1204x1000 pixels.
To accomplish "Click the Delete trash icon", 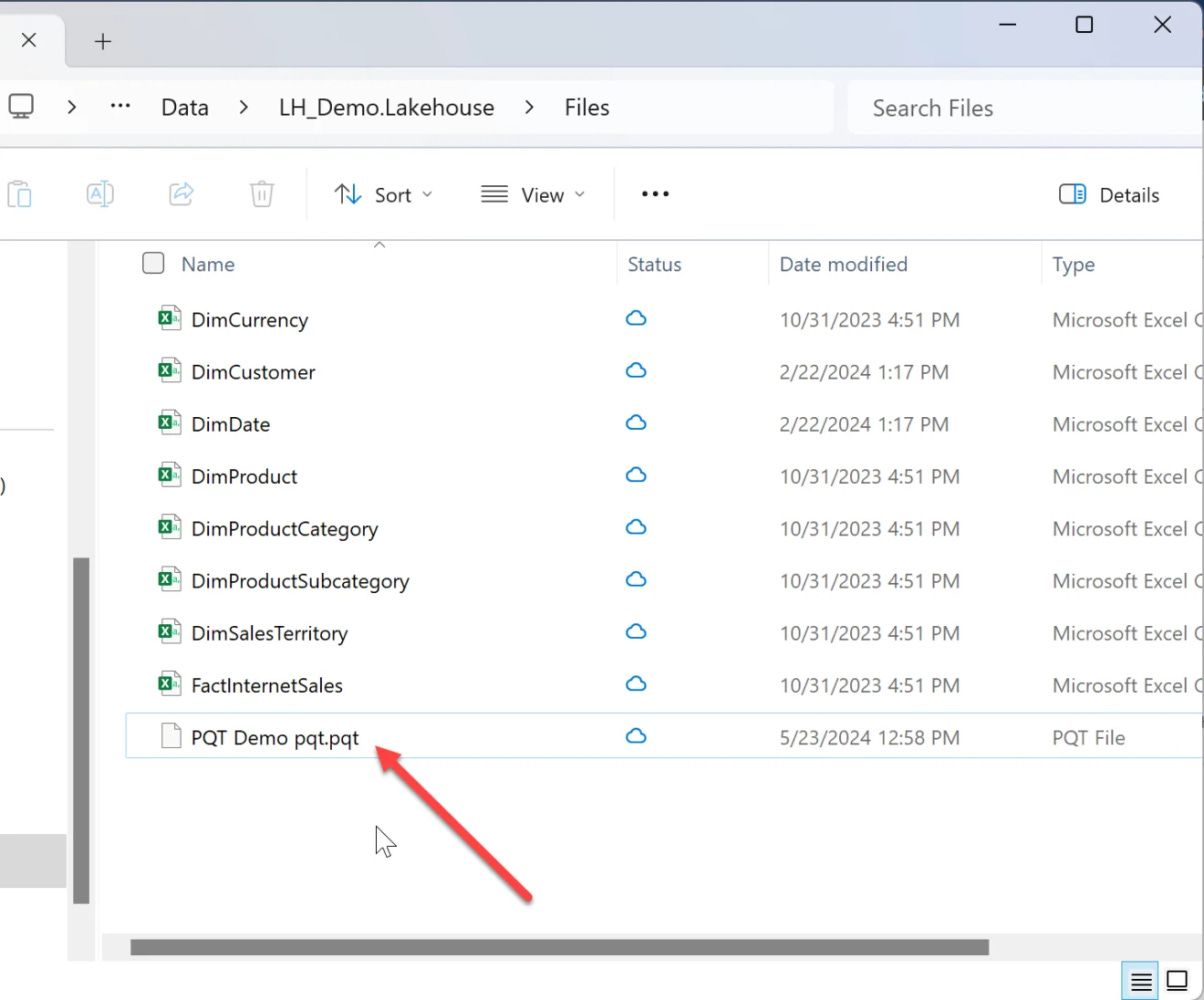I will click(261, 194).
